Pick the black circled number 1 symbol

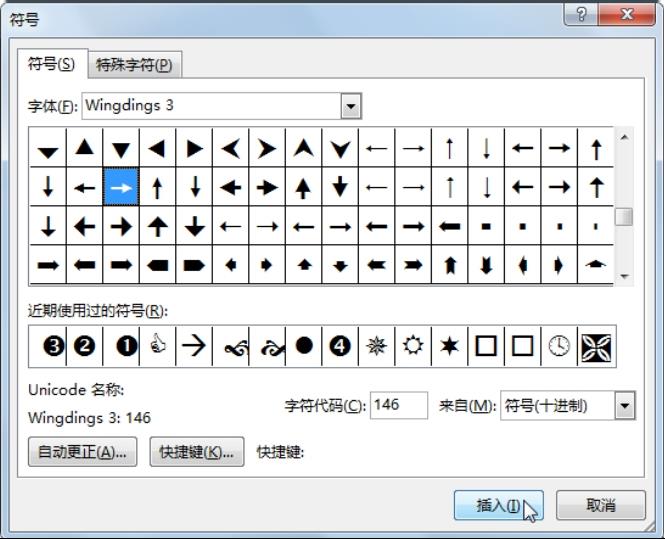[x=127, y=346]
